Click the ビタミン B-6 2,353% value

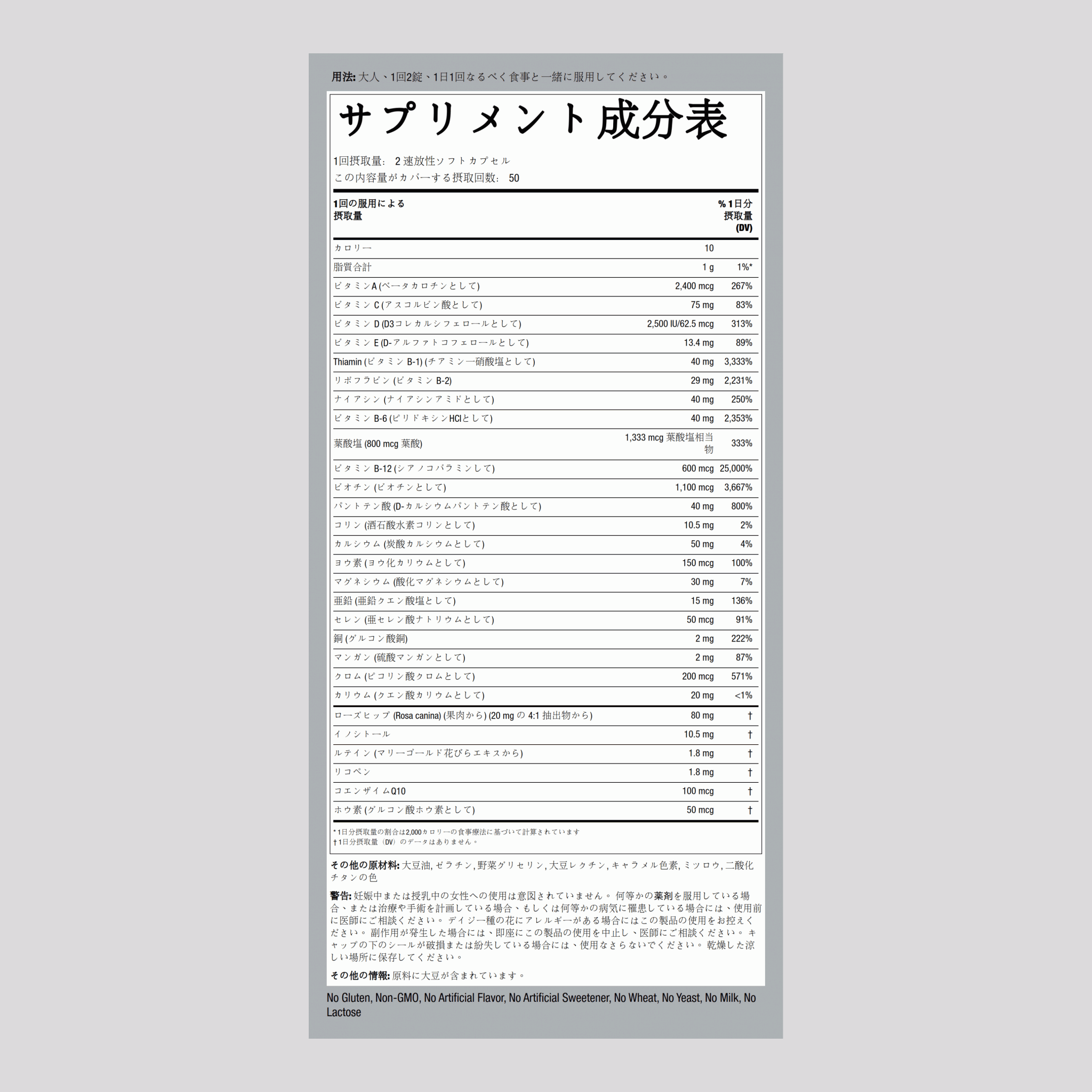coord(738,418)
